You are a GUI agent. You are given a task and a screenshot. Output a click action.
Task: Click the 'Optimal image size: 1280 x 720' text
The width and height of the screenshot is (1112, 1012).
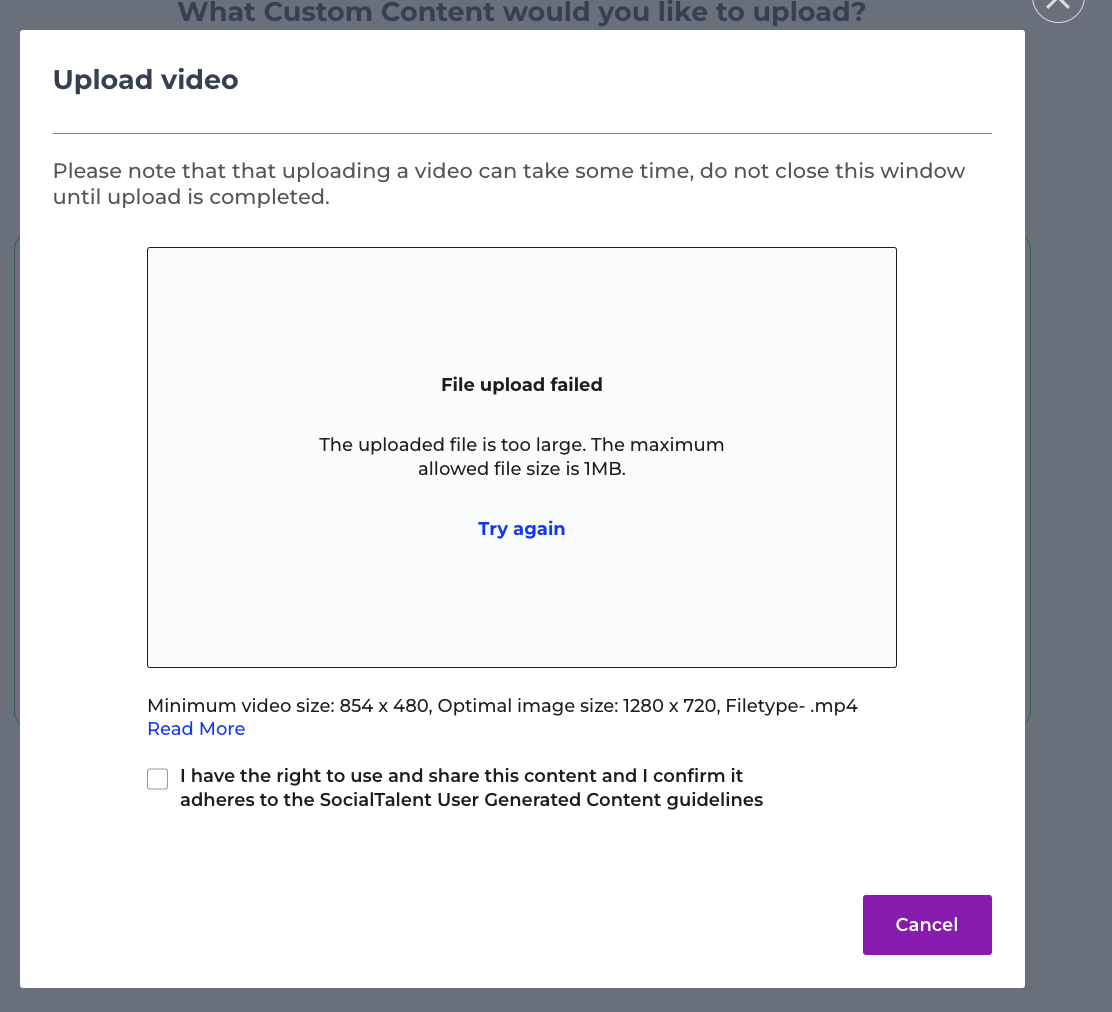[x=578, y=706]
